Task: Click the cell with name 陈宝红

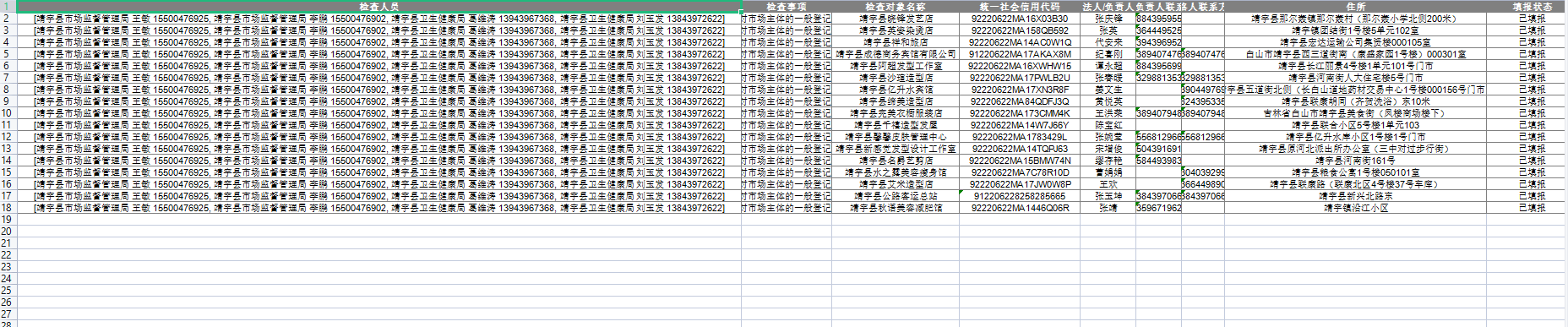Action: click(x=1108, y=124)
